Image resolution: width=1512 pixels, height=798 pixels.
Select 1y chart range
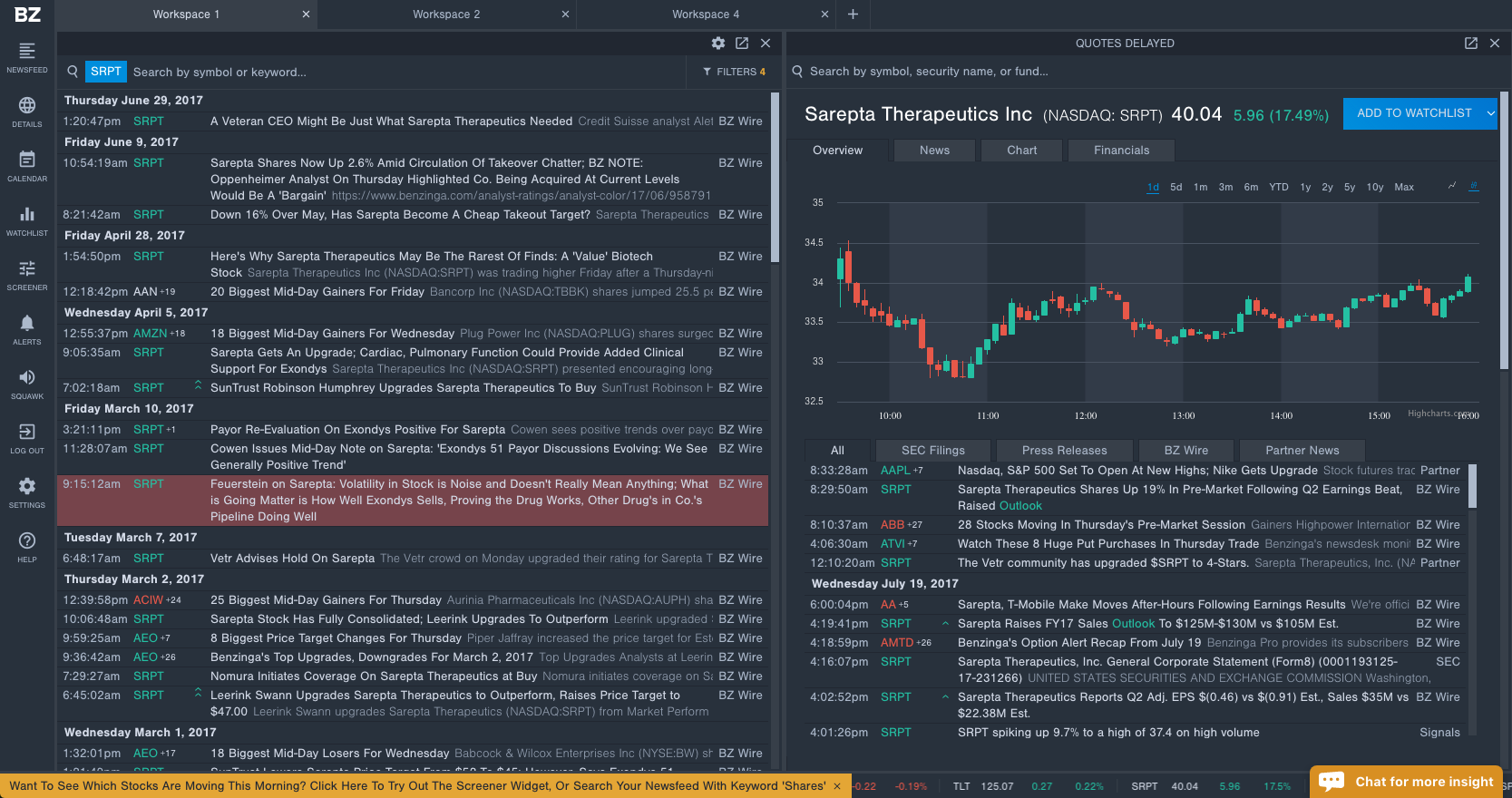pos(1306,187)
